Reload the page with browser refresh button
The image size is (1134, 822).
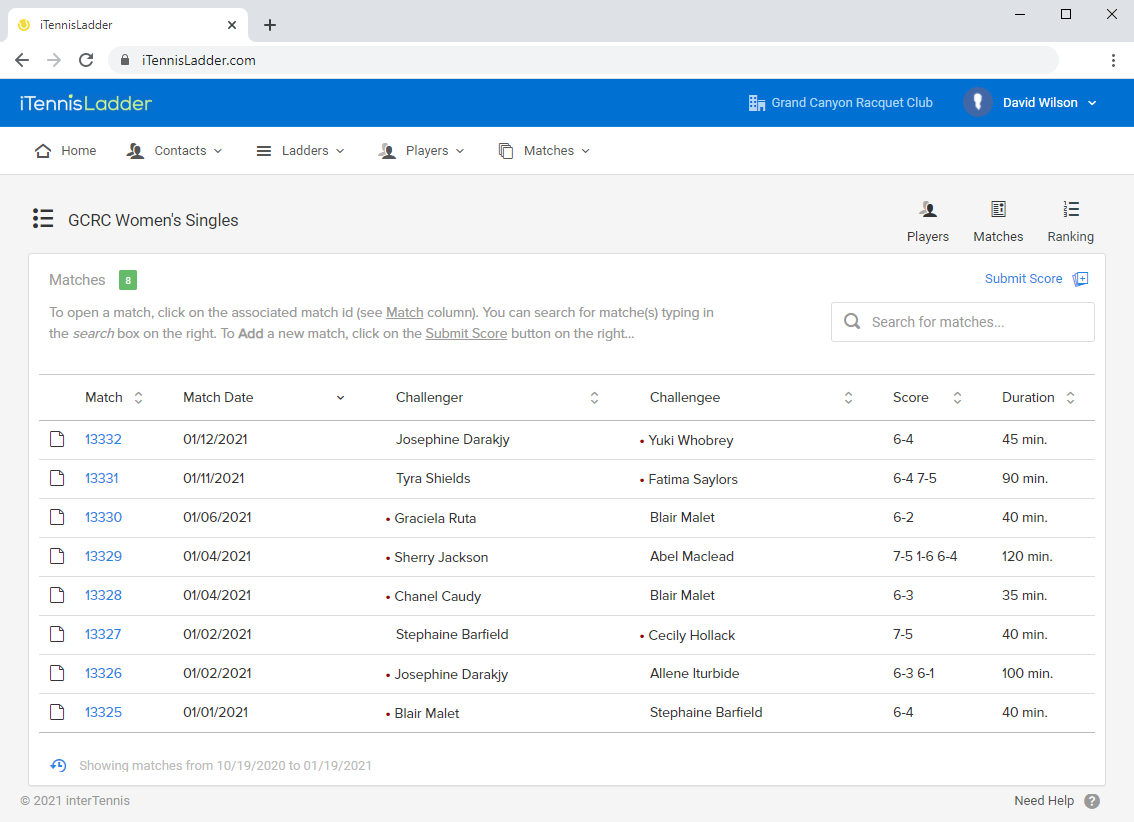click(86, 60)
